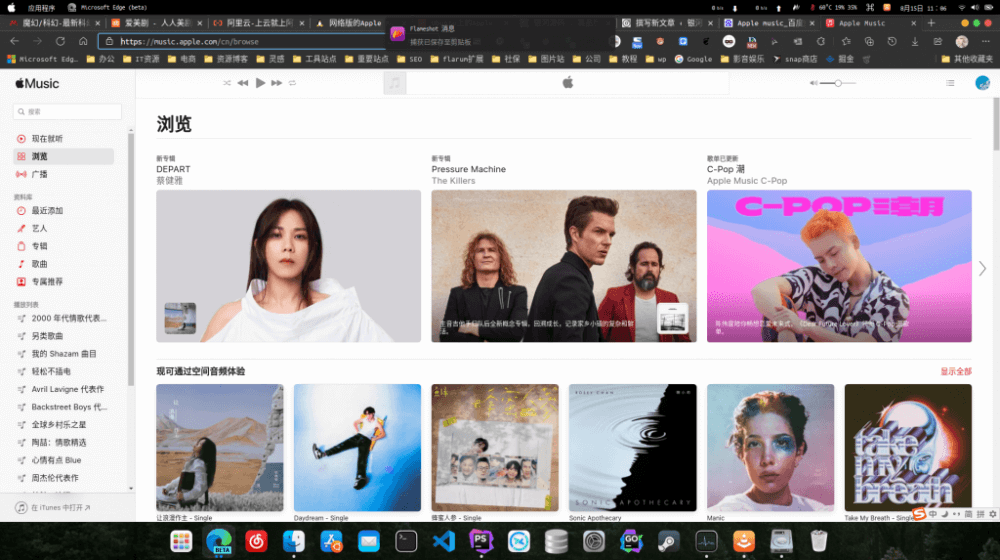Toggle shuffle in the Apple Music player

pos(227,83)
